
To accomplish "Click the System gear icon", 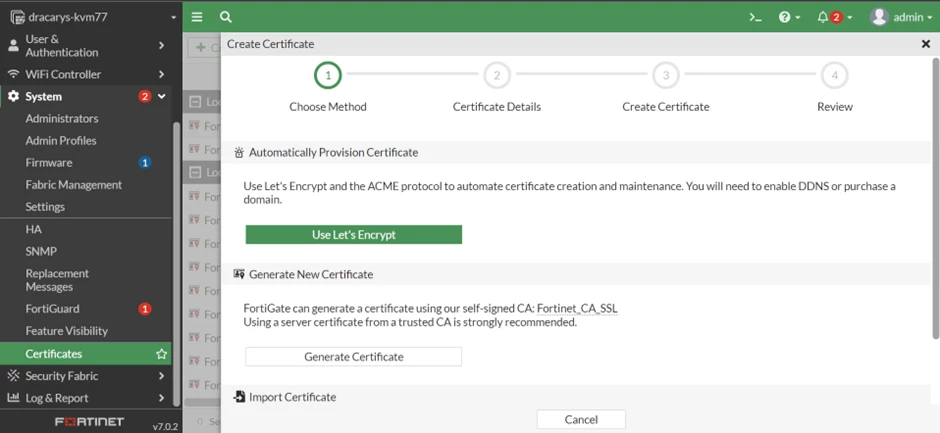I will 13,96.
